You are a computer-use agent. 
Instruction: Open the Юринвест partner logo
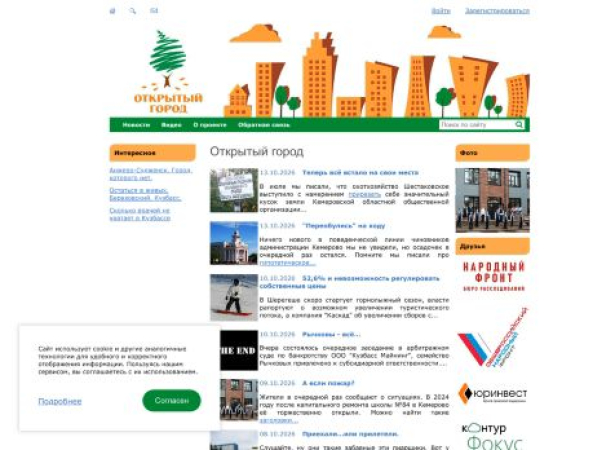click(493, 393)
